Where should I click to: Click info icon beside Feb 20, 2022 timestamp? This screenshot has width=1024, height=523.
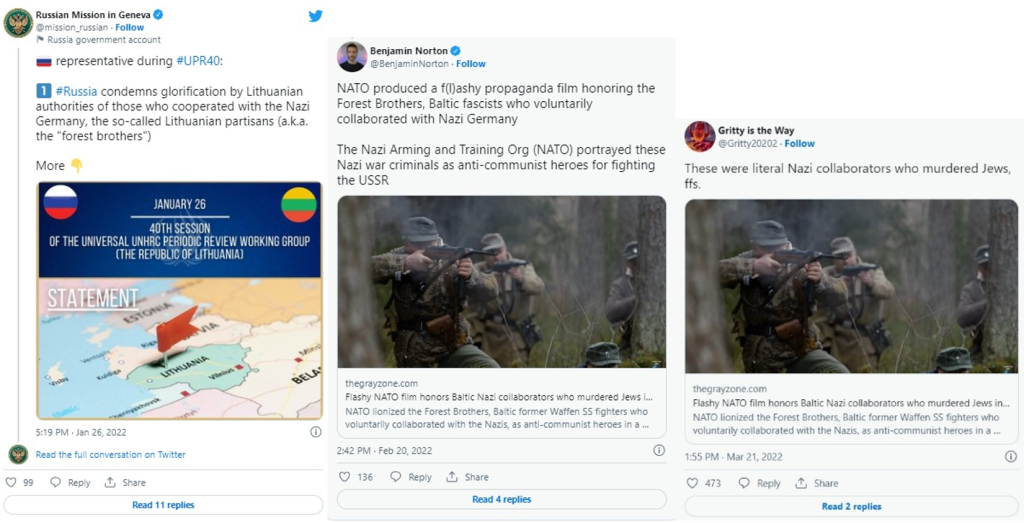[659, 451]
